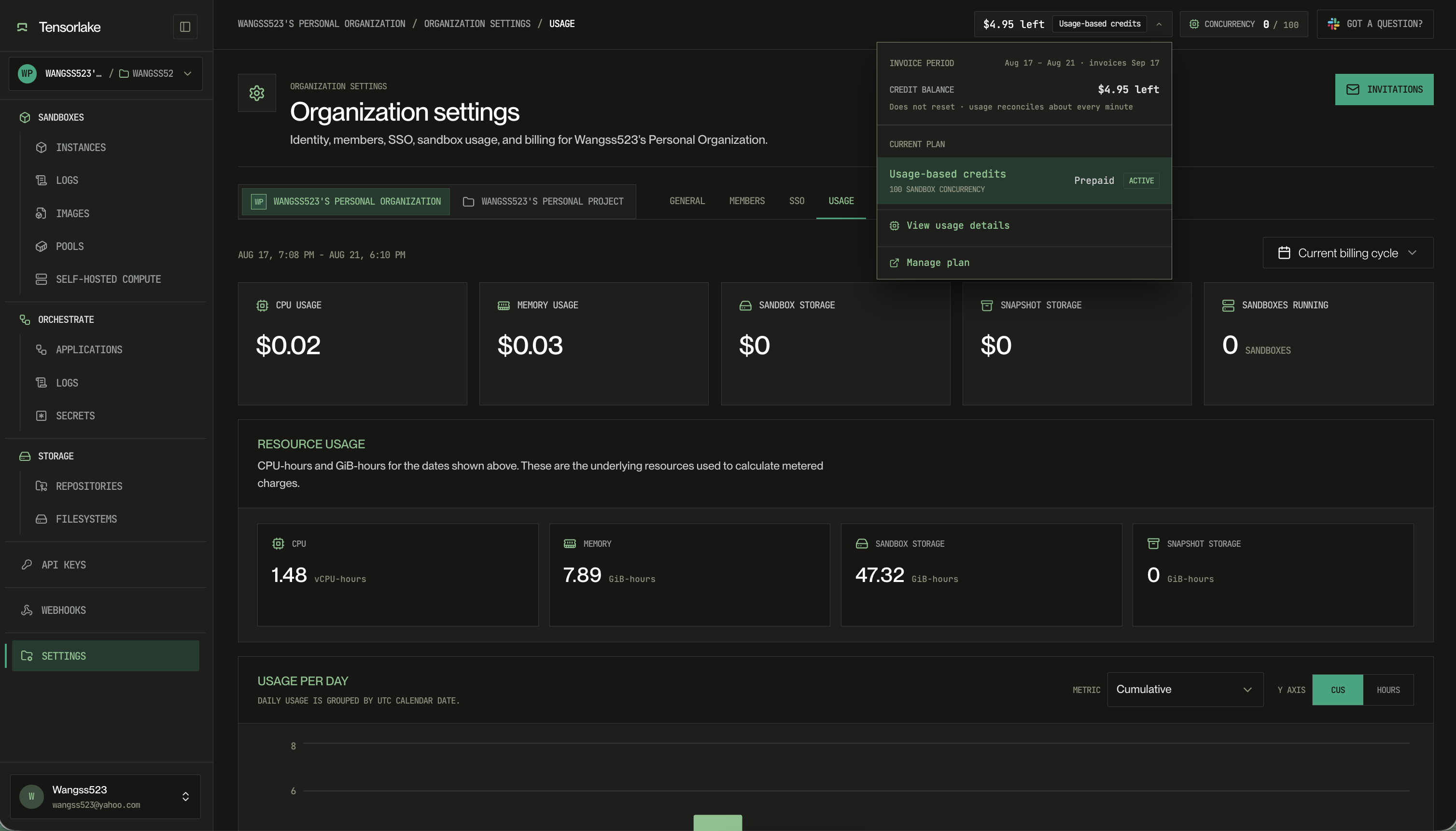1456x831 pixels.
Task: Click the Organization settings gear icon
Action: [x=257, y=93]
